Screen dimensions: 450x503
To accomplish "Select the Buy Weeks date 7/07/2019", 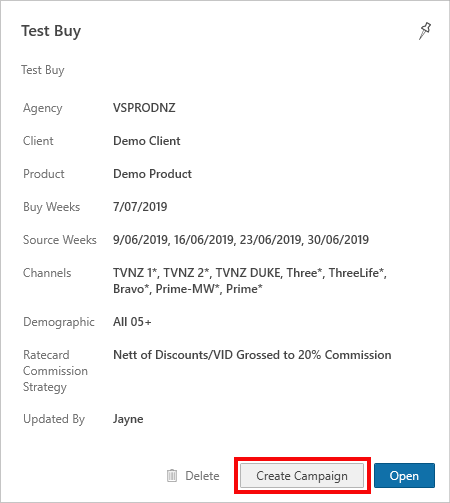I will 140,207.
